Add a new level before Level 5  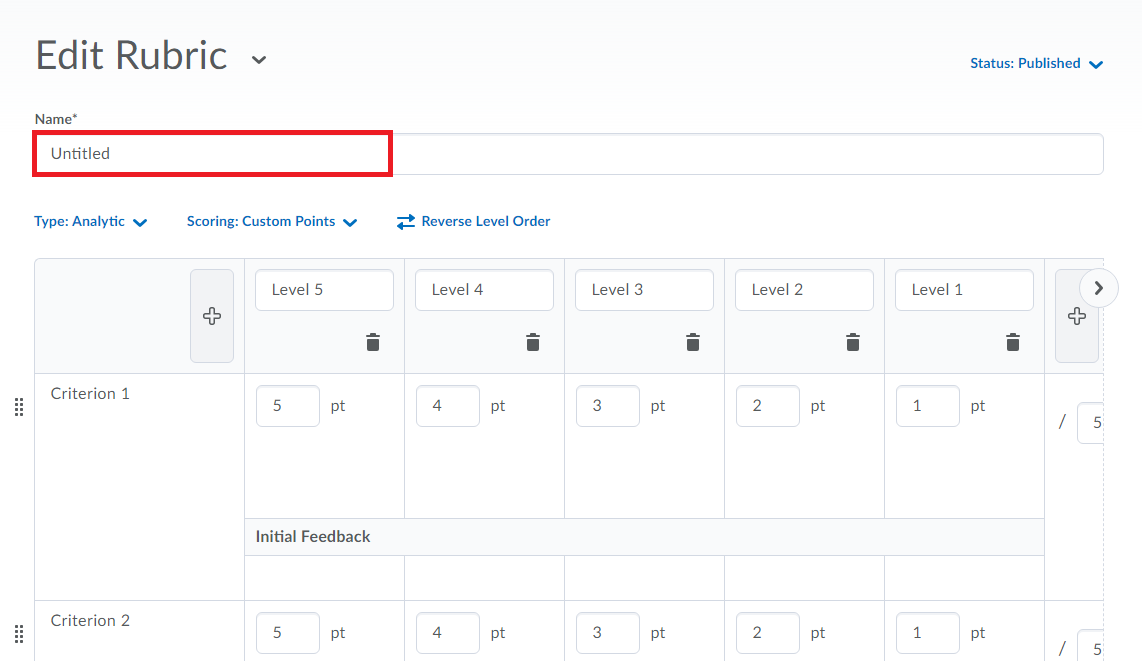point(212,316)
